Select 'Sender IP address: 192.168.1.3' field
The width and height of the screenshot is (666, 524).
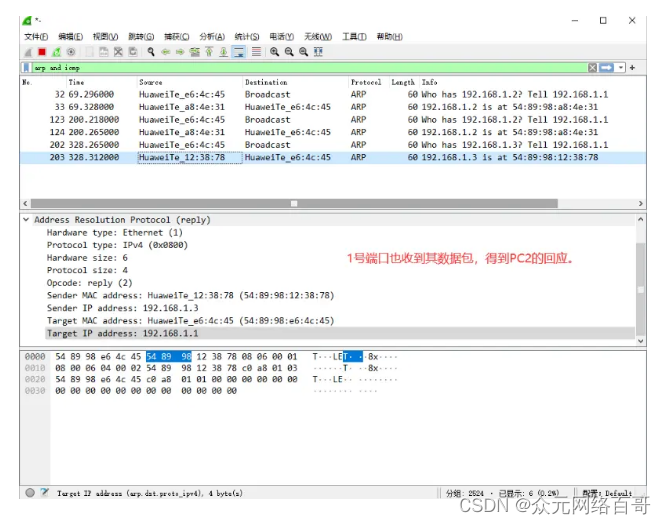point(122,308)
